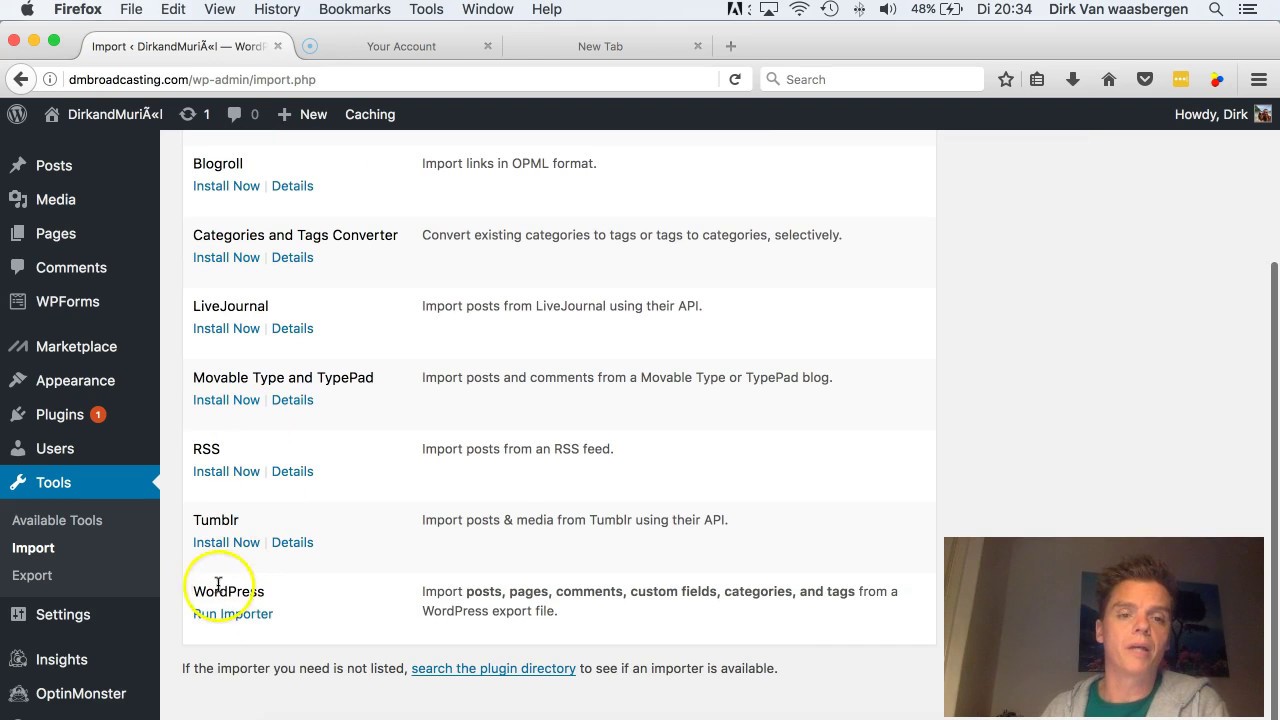The image size is (1280, 720).
Task: Switch to the Your Account tab
Action: pos(401,46)
